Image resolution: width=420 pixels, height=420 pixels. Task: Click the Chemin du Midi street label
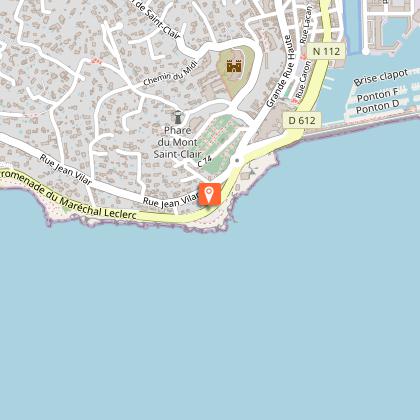[x=170, y=74]
